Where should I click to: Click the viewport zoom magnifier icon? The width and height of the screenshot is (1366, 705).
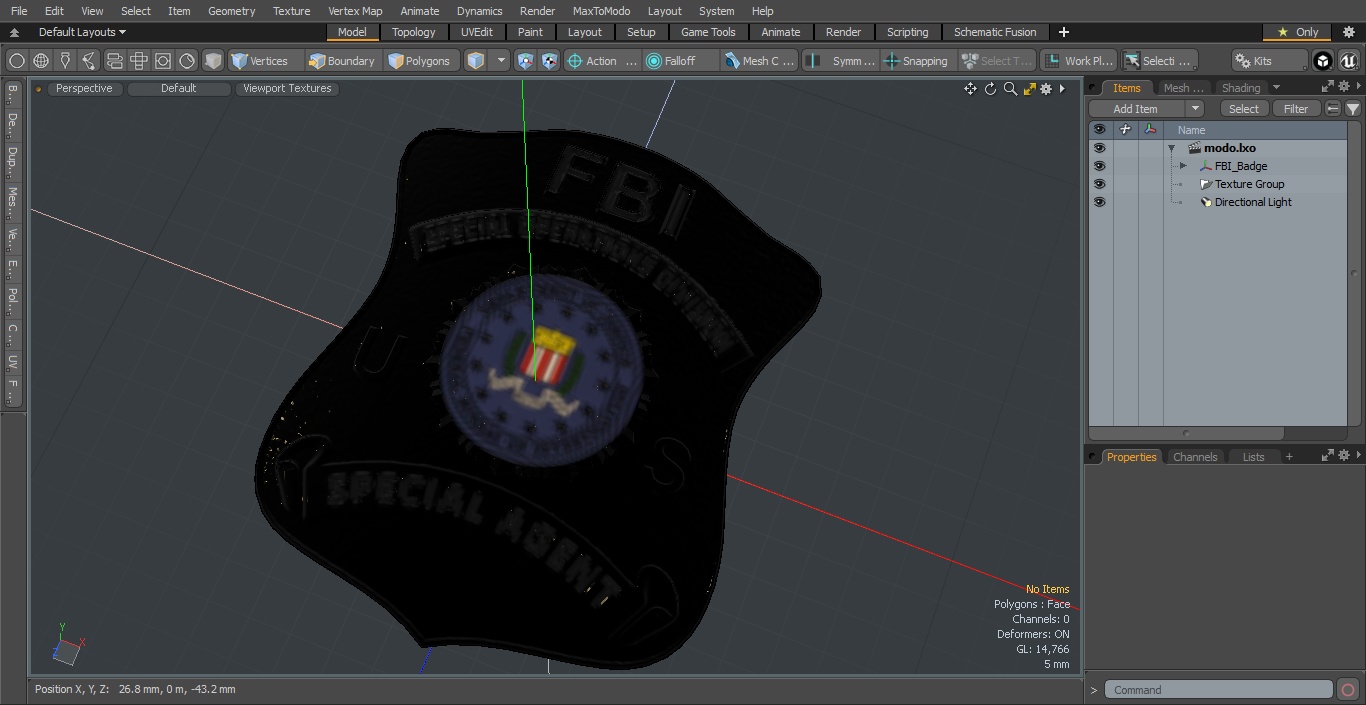pos(1010,89)
